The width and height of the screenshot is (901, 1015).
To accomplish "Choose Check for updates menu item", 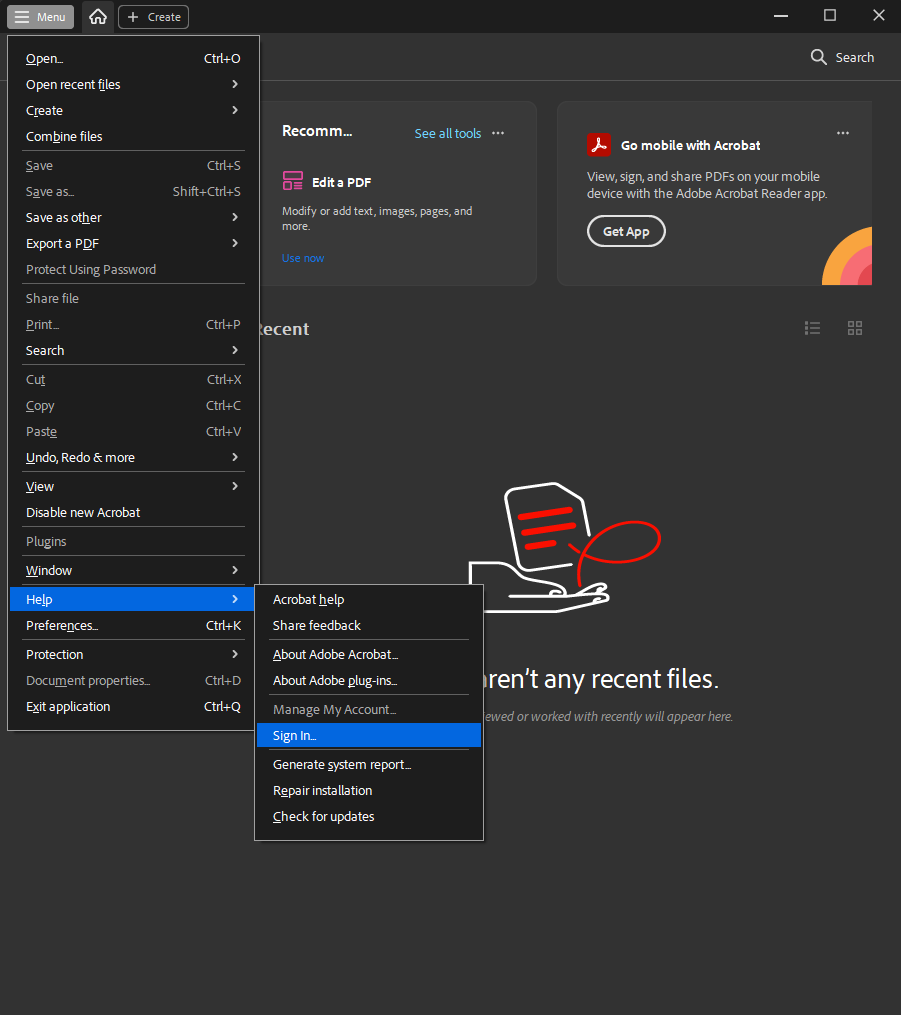I will tap(323, 816).
